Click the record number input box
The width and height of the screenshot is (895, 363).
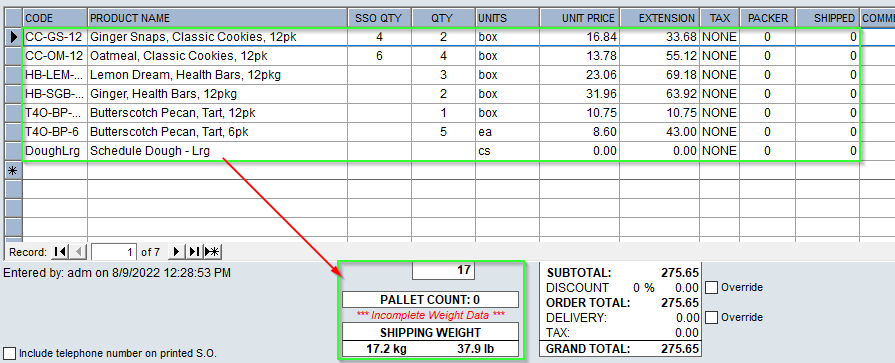(x=114, y=252)
